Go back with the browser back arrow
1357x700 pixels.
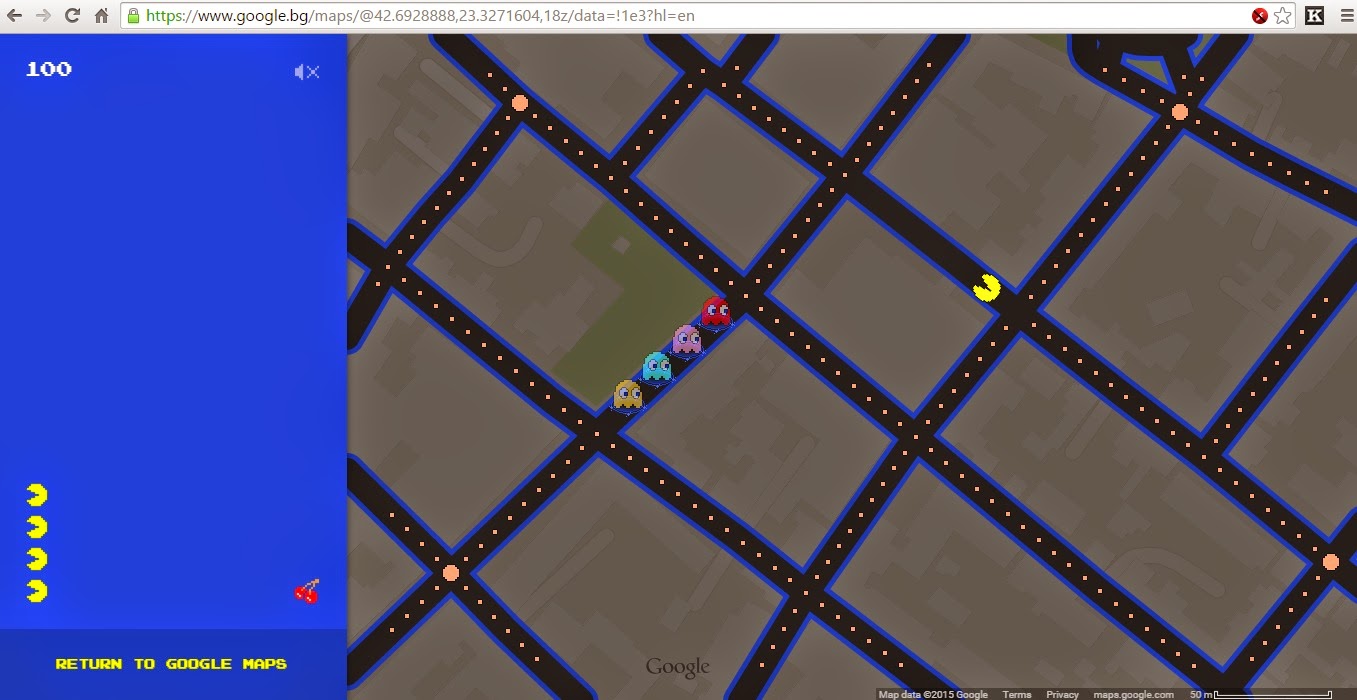coord(15,16)
